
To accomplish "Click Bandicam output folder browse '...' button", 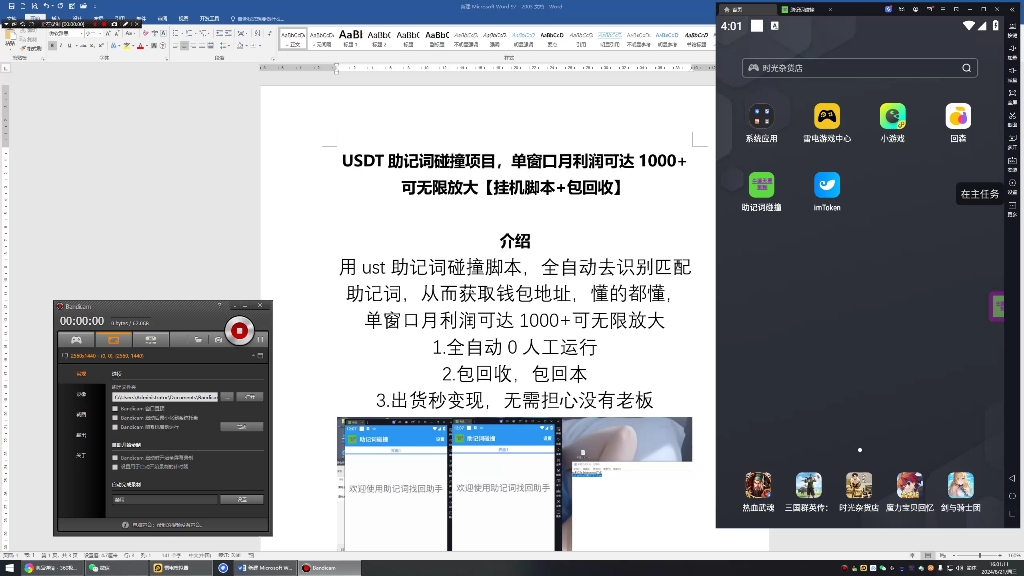I will click(x=227, y=397).
